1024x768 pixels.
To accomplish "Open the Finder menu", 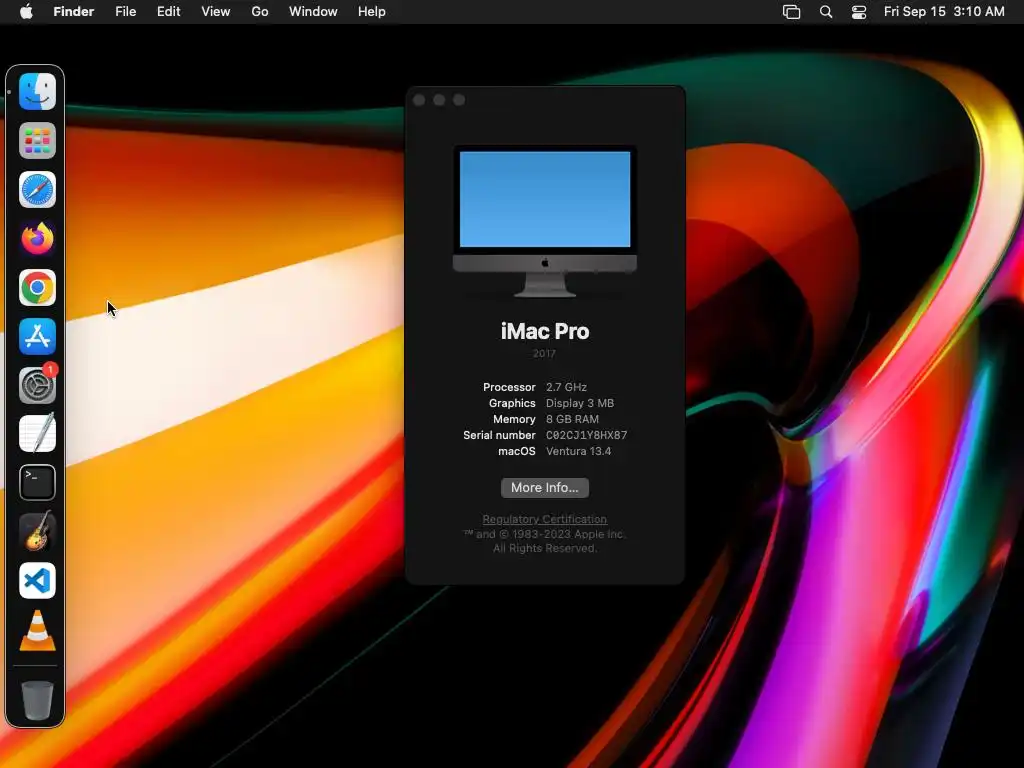I will tap(74, 12).
